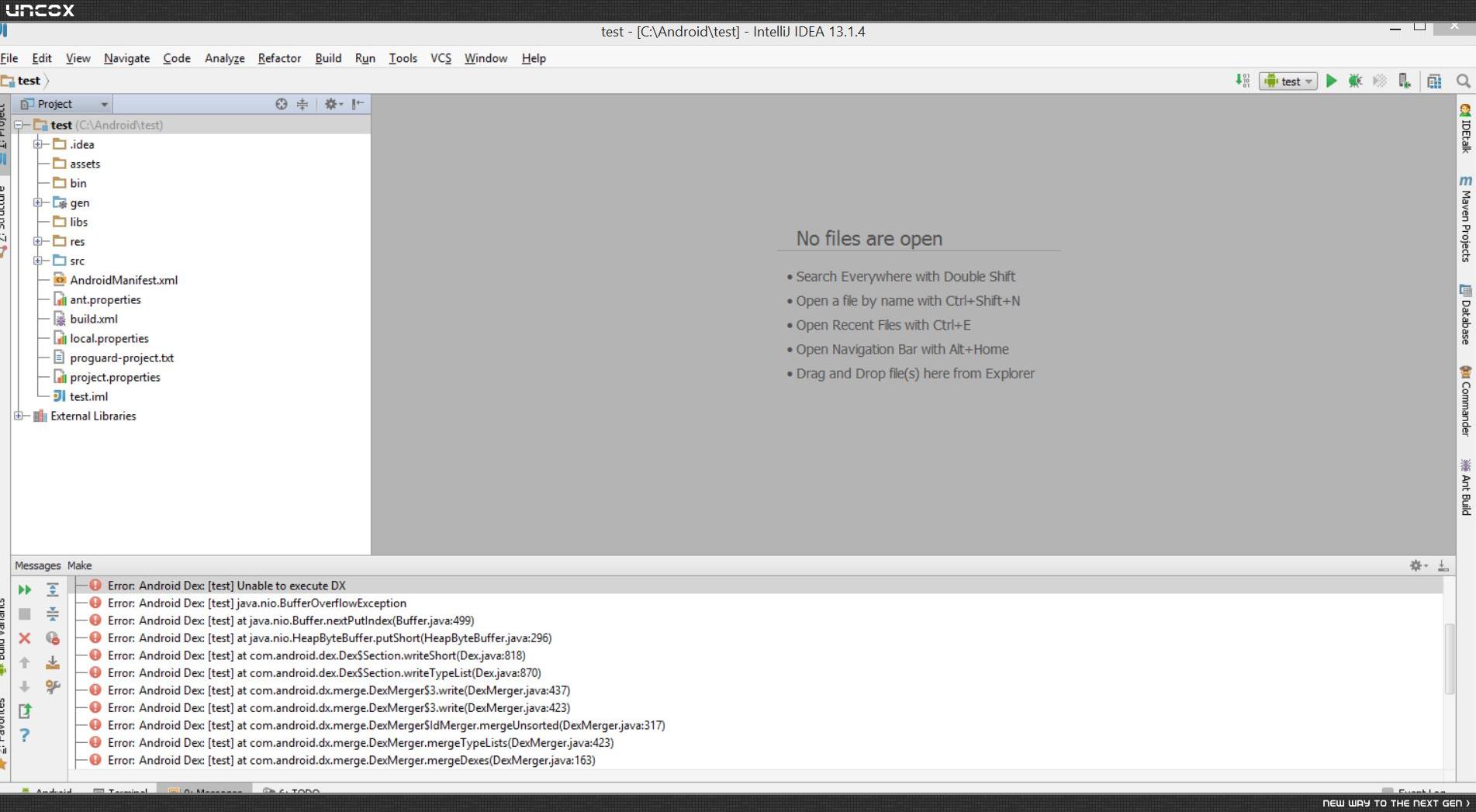Open help question mark in Messages
The image size is (1476, 812).
tap(25, 734)
